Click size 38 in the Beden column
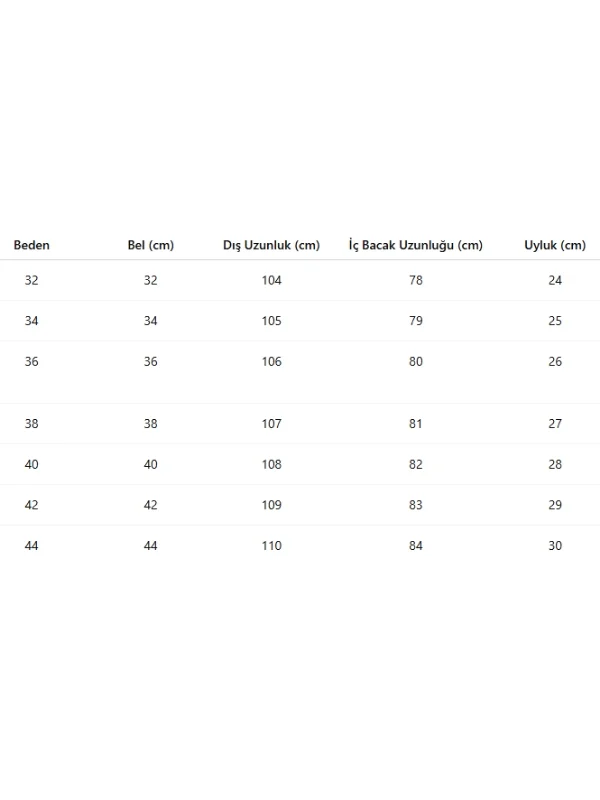The height and width of the screenshot is (800, 600). [32, 423]
